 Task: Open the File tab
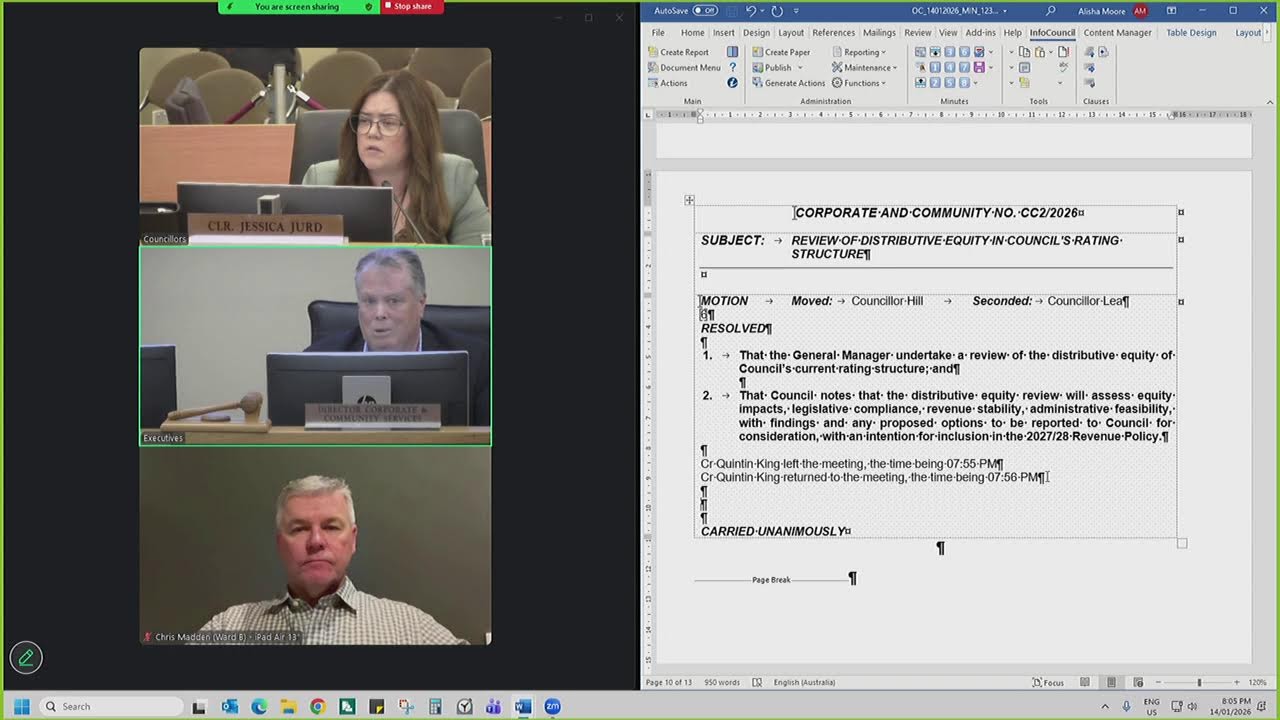[x=658, y=33]
